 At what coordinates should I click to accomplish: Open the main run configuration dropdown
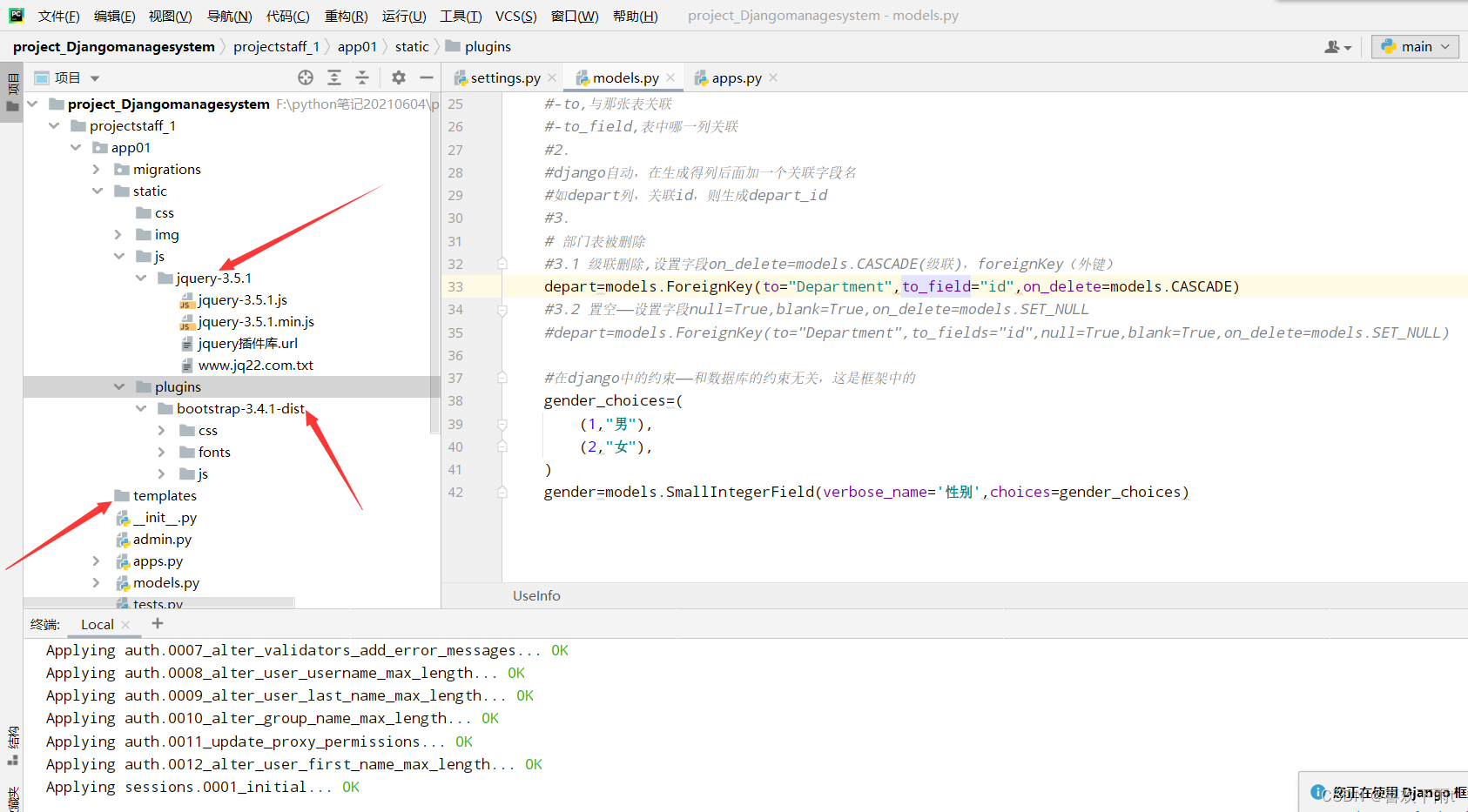click(x=1415, y=47)
